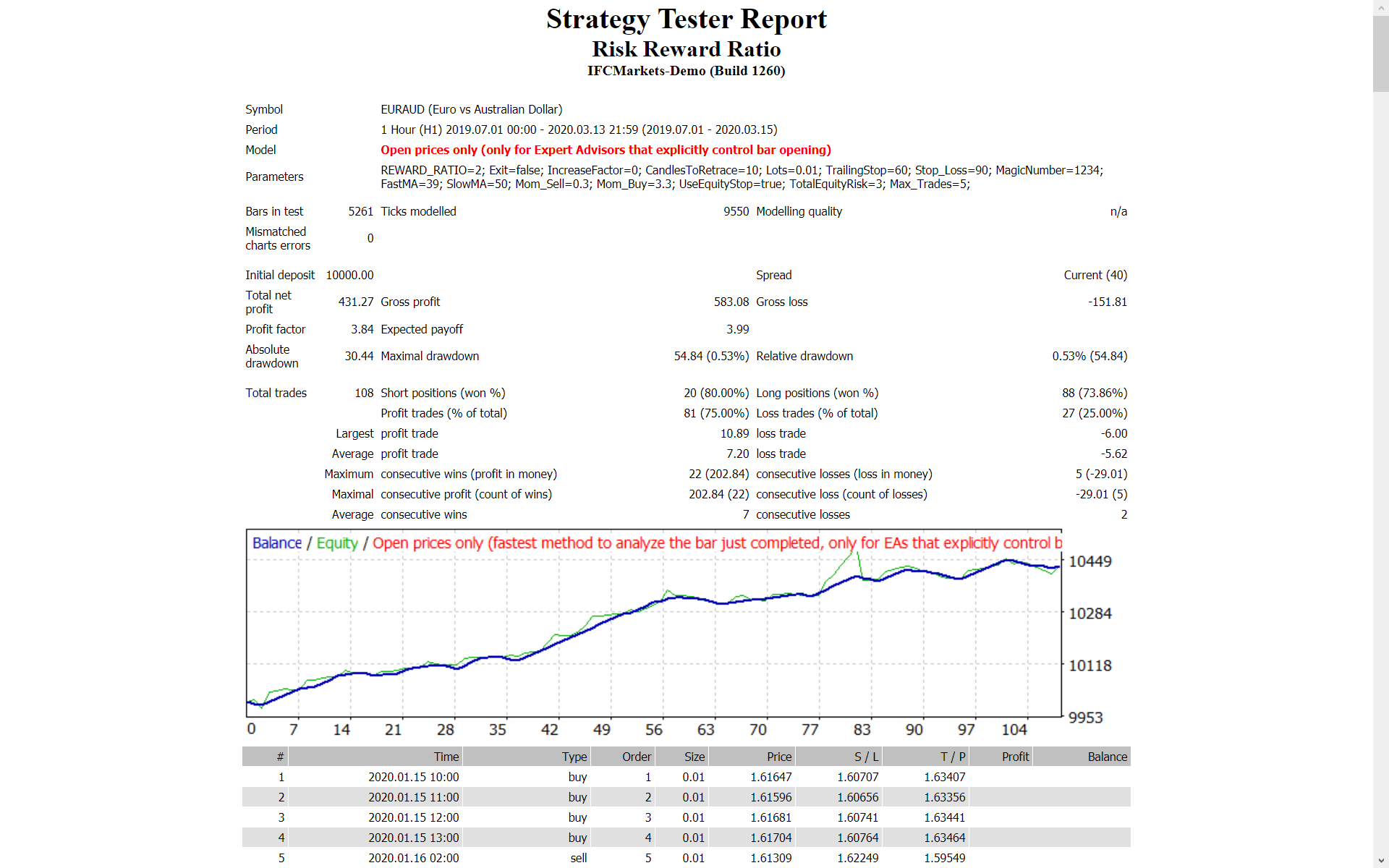Click the Balance column header
The image size is (1389, 868).
[x=1108, y=756]
